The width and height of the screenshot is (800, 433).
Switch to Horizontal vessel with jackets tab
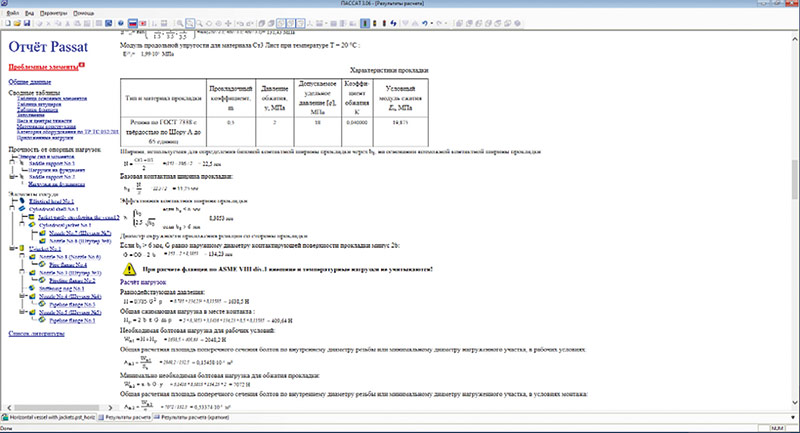click(x=49, y=417)
